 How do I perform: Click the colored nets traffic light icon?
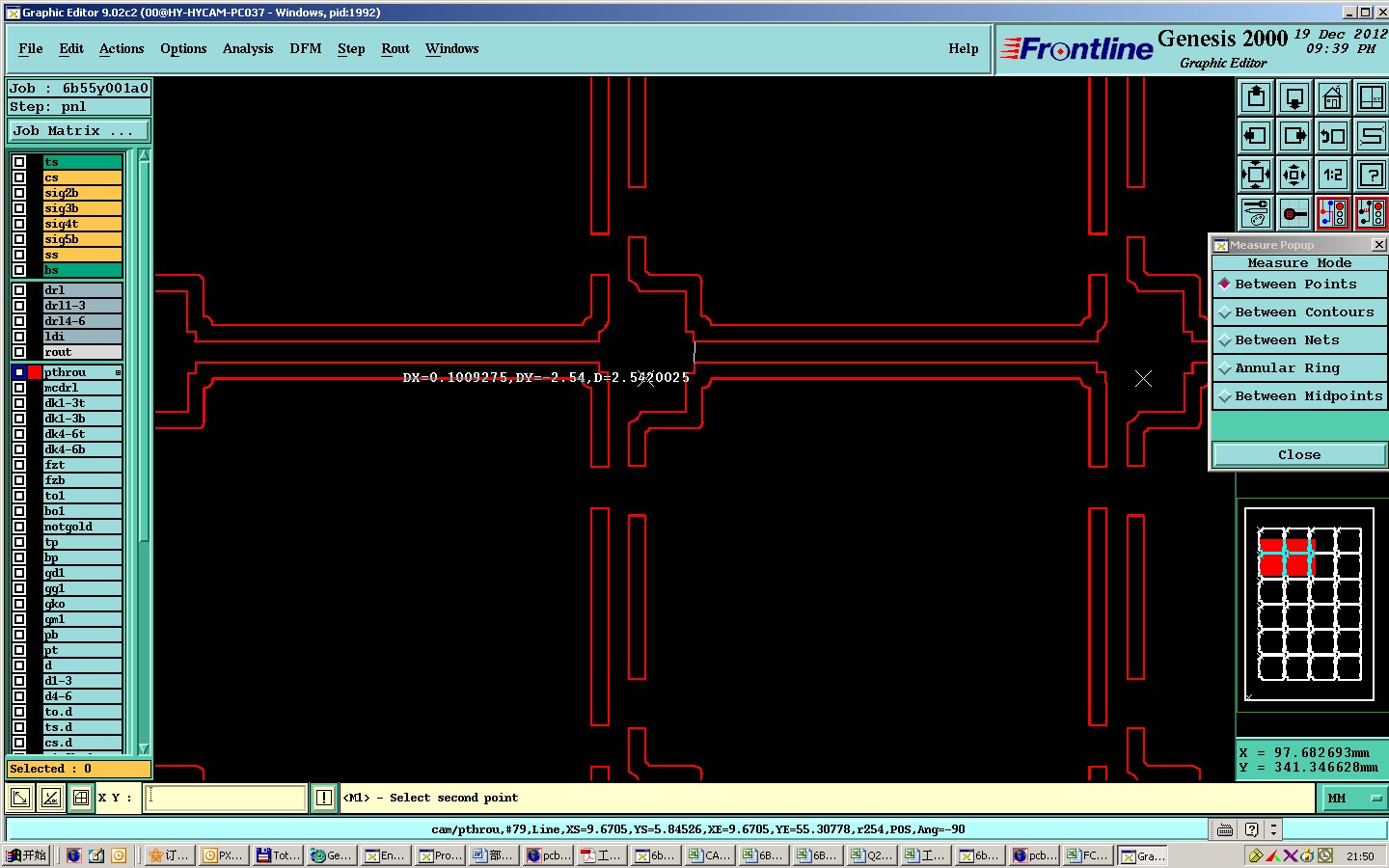[1333, 213]
